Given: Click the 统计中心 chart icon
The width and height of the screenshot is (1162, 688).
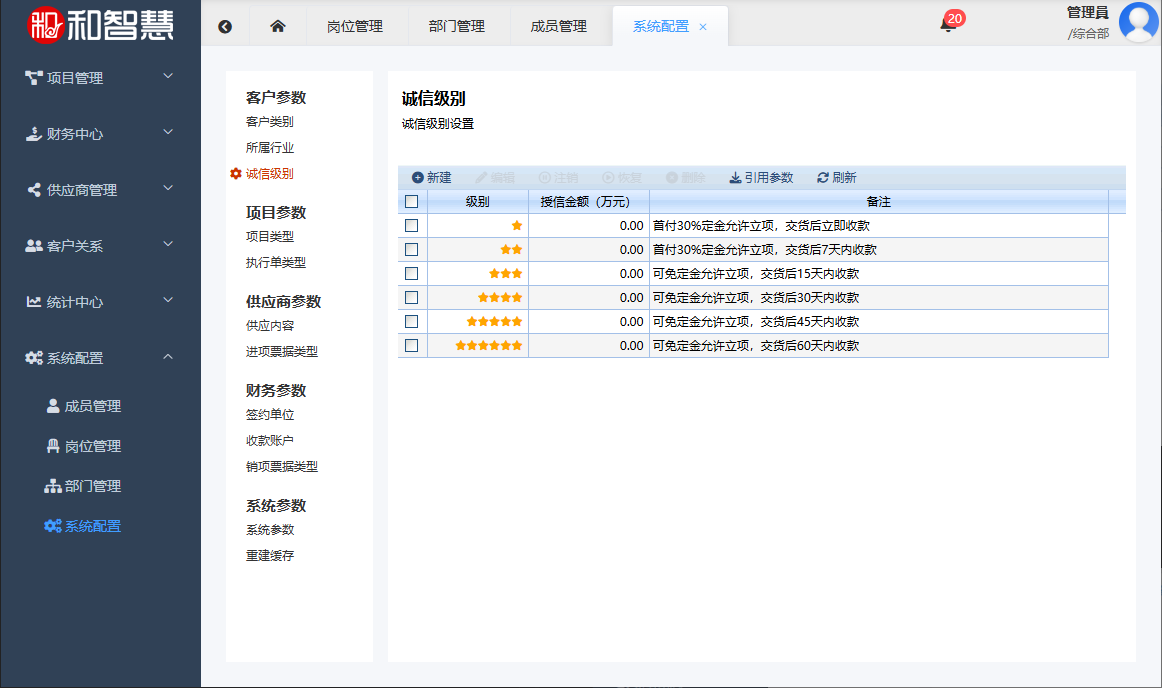Looking at the screenshot, I should (x=33, y=302).
